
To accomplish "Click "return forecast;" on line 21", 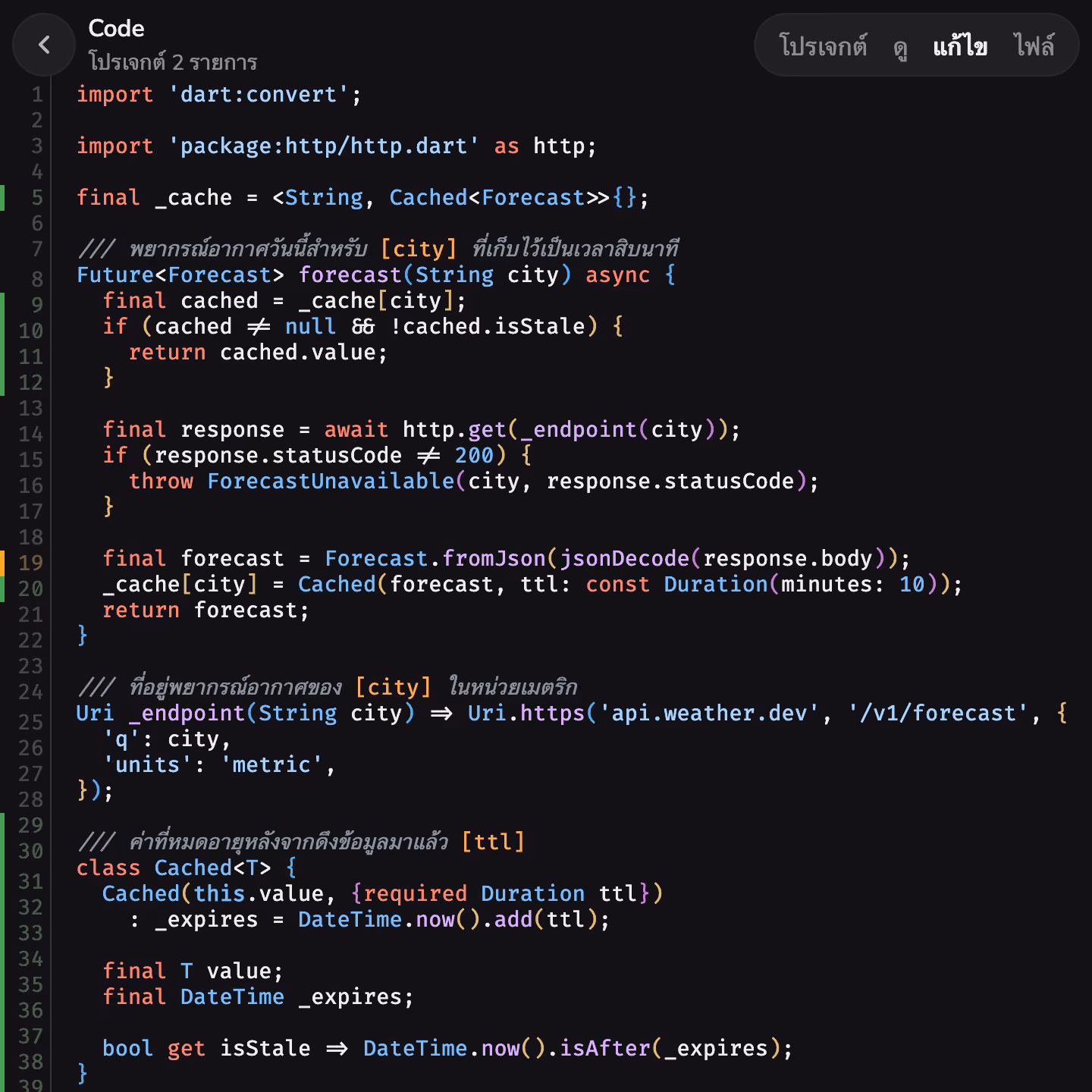I will (206, 610).
